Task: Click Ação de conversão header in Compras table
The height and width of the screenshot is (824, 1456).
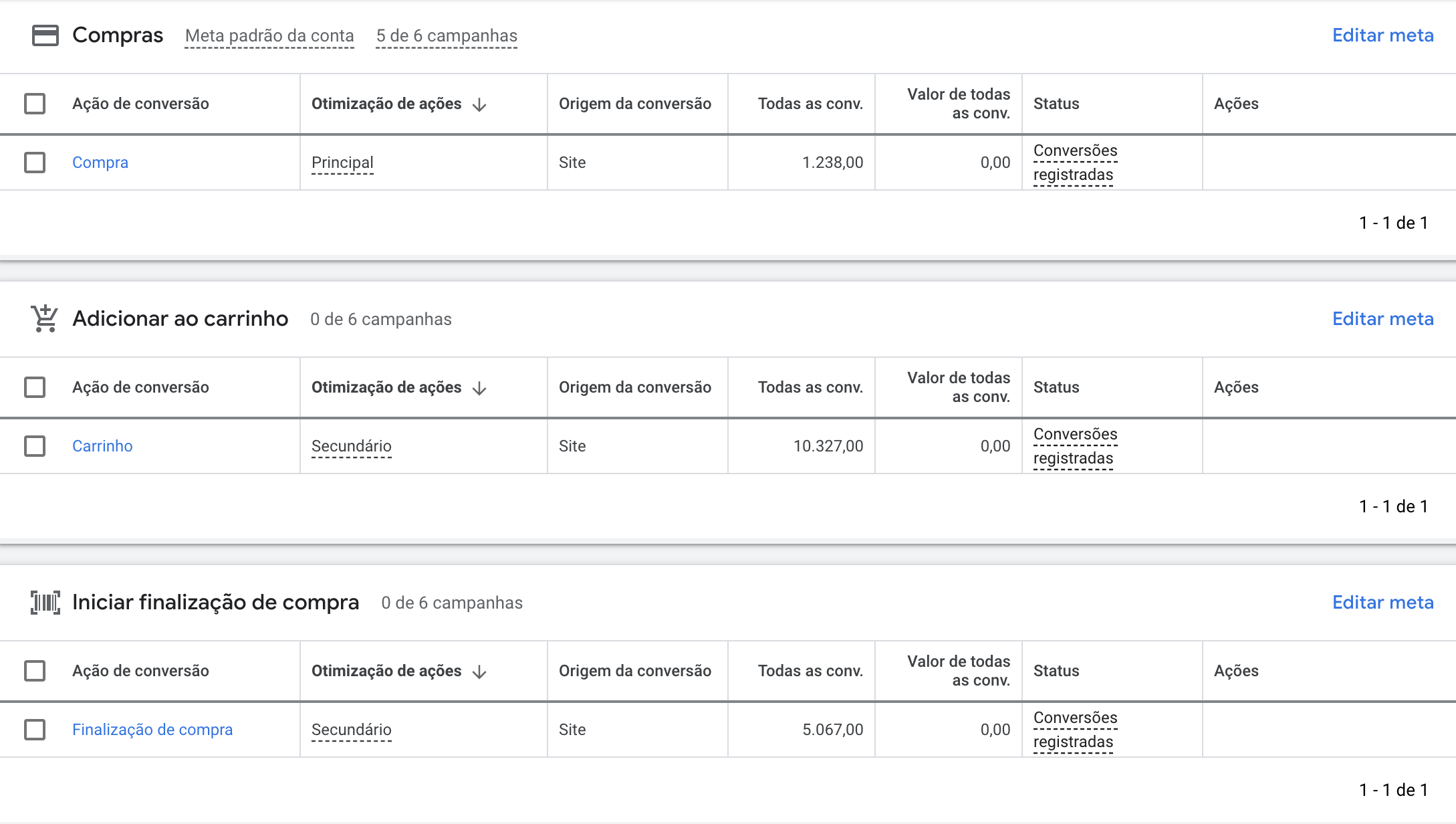Action: (140, 104)
